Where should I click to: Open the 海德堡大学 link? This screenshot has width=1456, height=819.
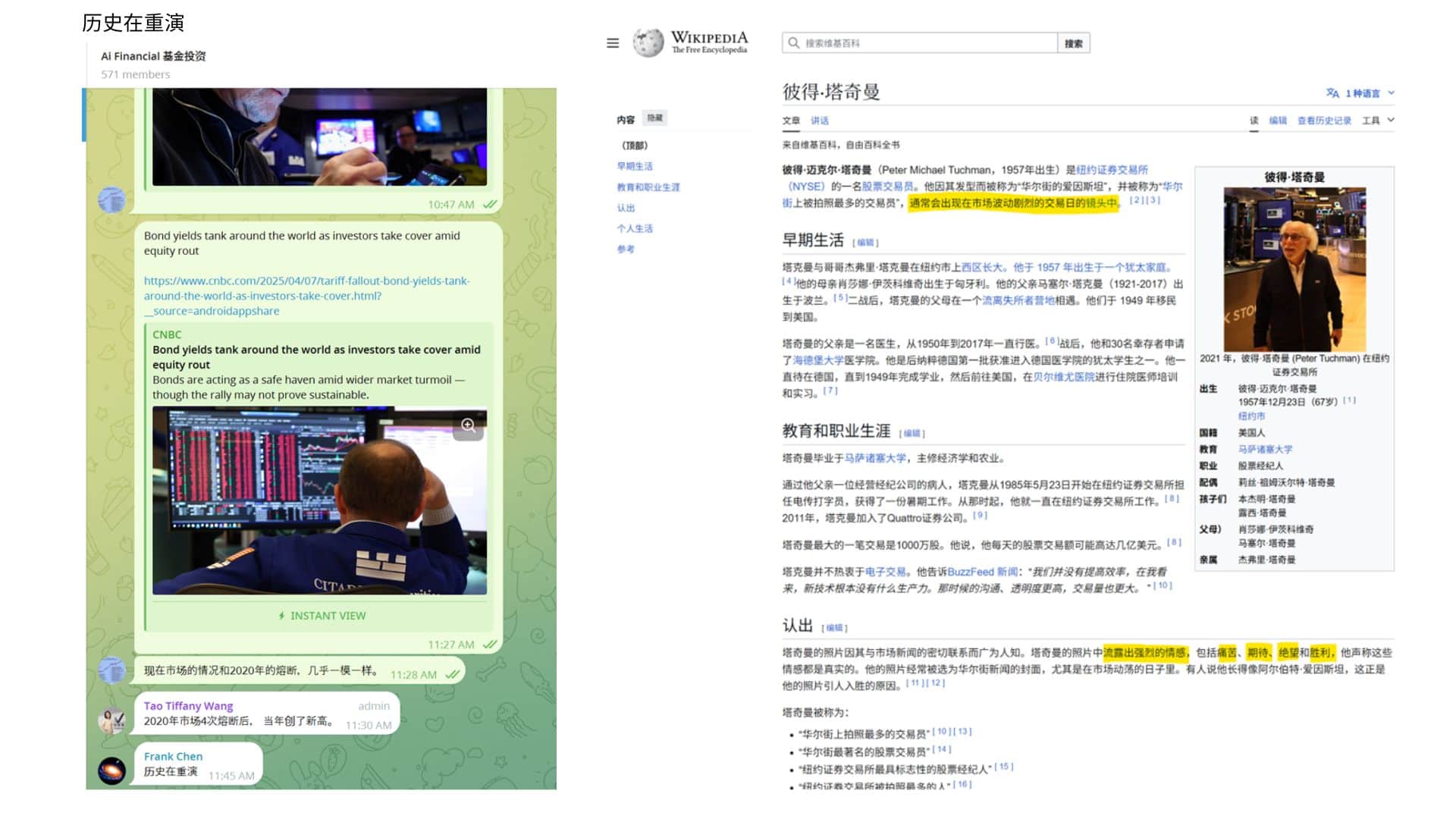(x=818, y=360)
